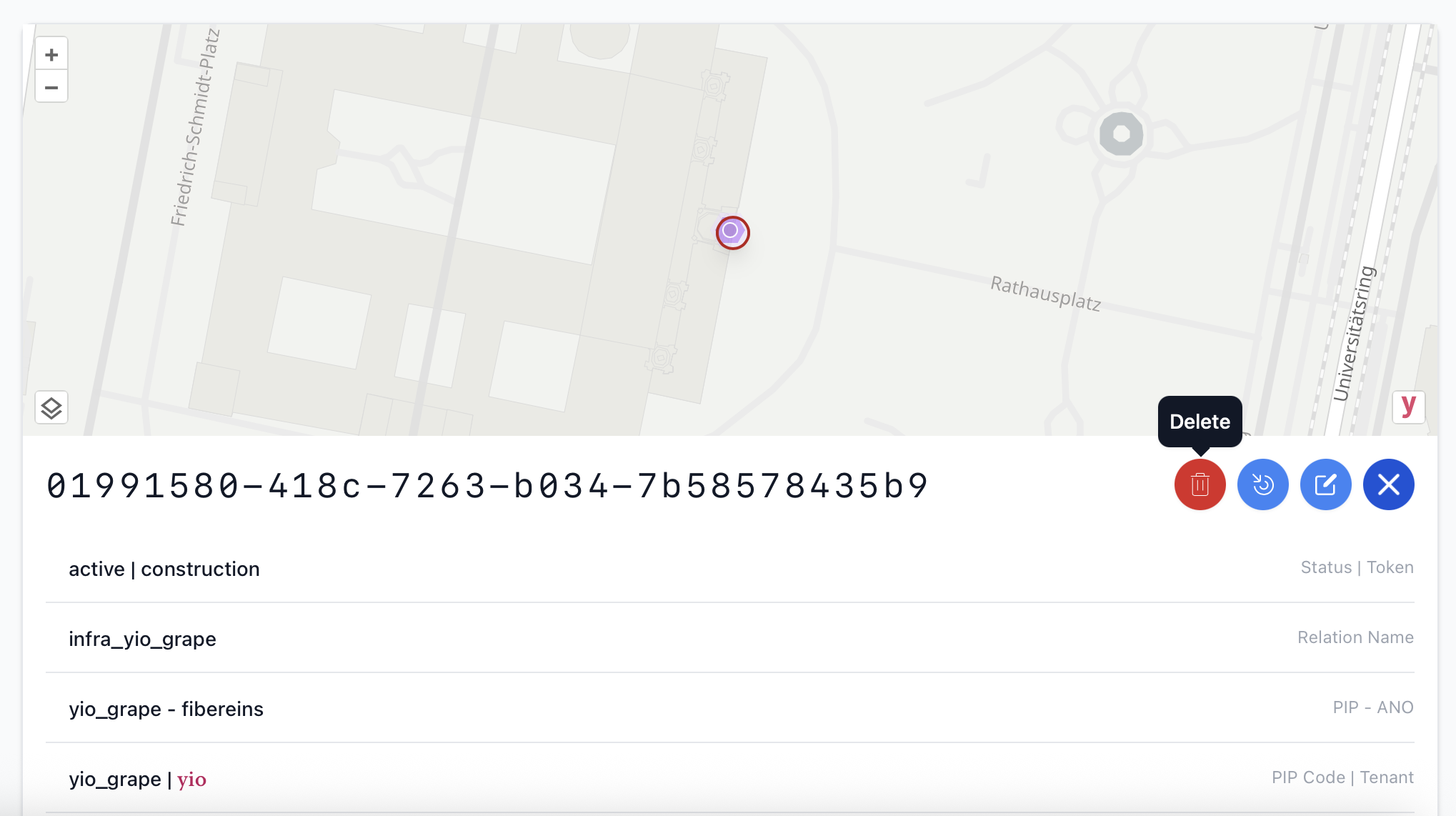Click the yio_grape PIP code text
The width and height of the screenshot is (1456, 816).
pos(114,780)
